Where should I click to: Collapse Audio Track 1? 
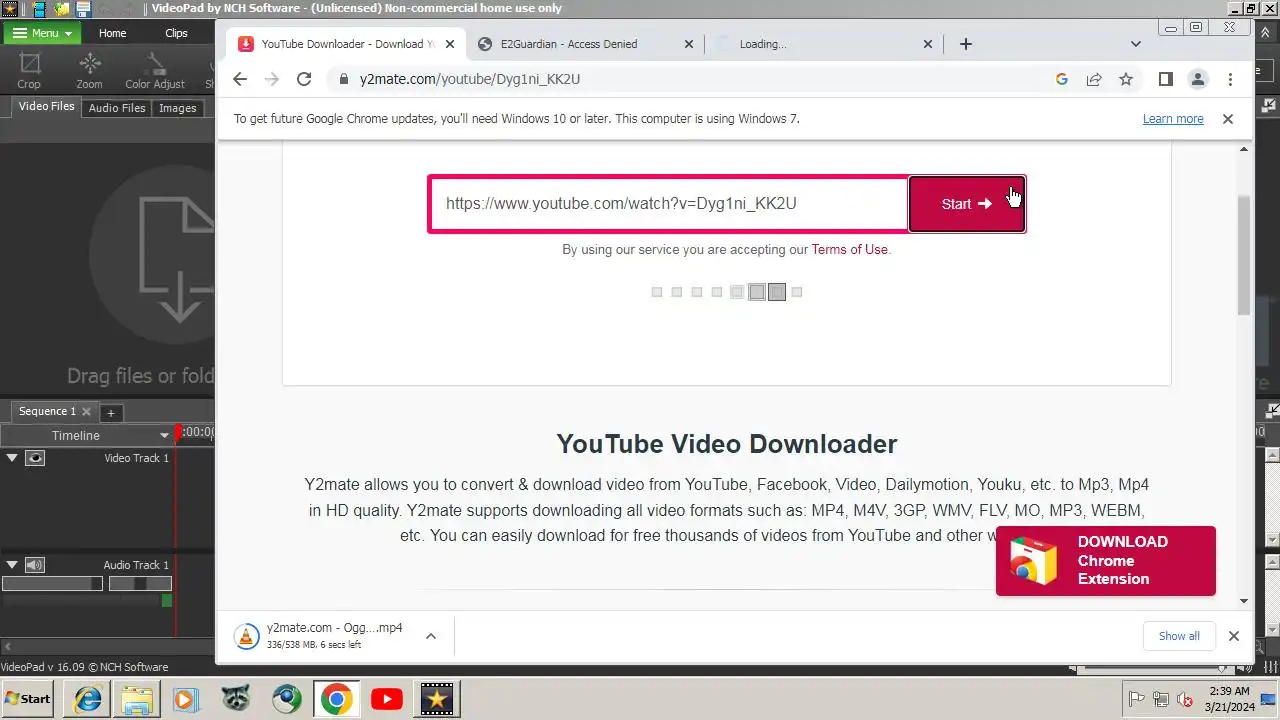(x=12, y=565)
